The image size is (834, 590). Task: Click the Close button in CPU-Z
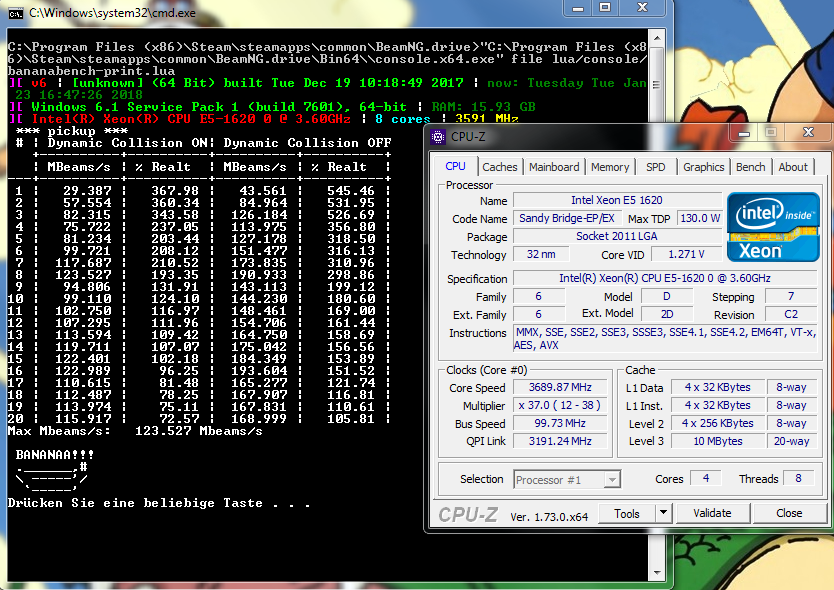pos(789,513)
